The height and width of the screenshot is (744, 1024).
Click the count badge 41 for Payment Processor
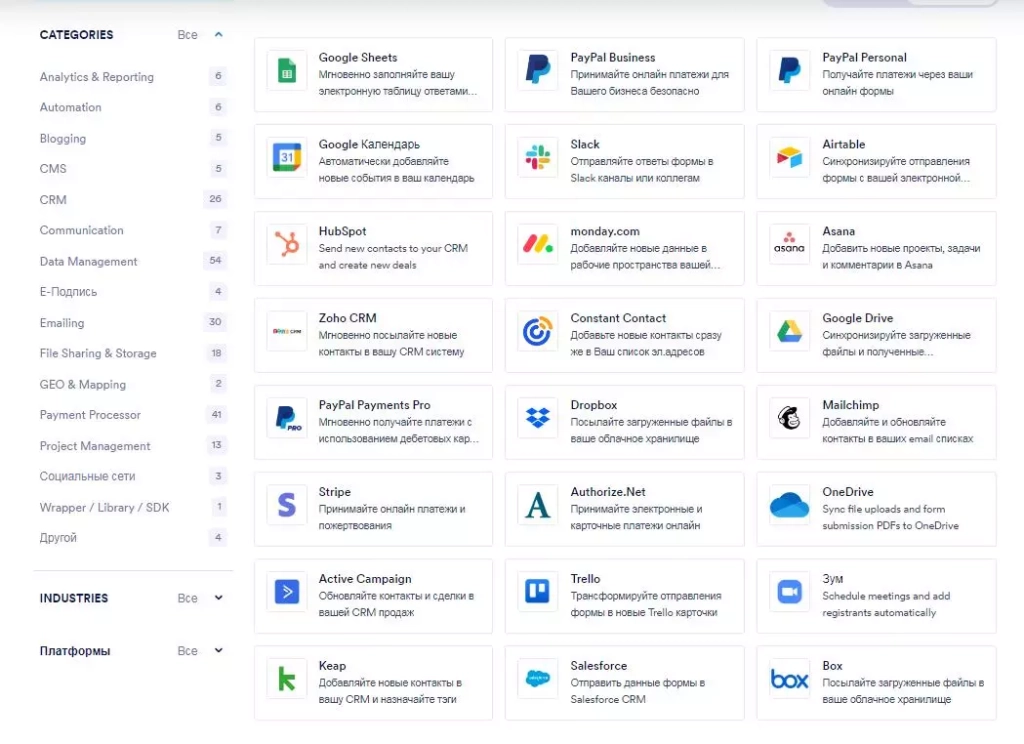pyautogui.click(x=216, y=414)
